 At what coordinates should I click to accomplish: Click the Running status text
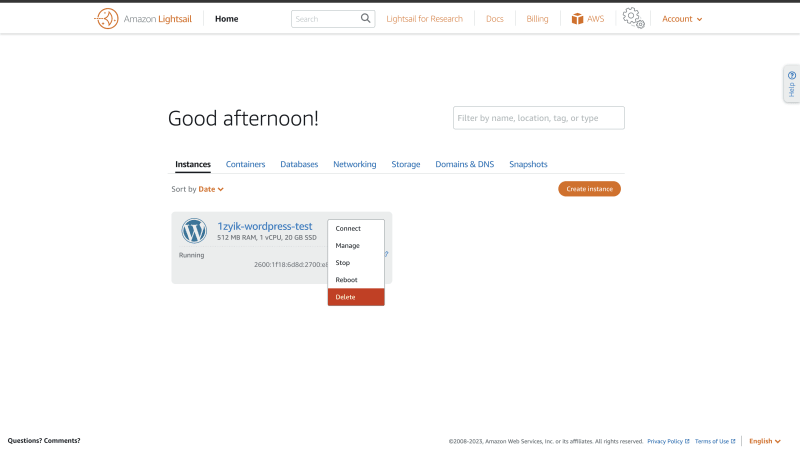[191, 255]
